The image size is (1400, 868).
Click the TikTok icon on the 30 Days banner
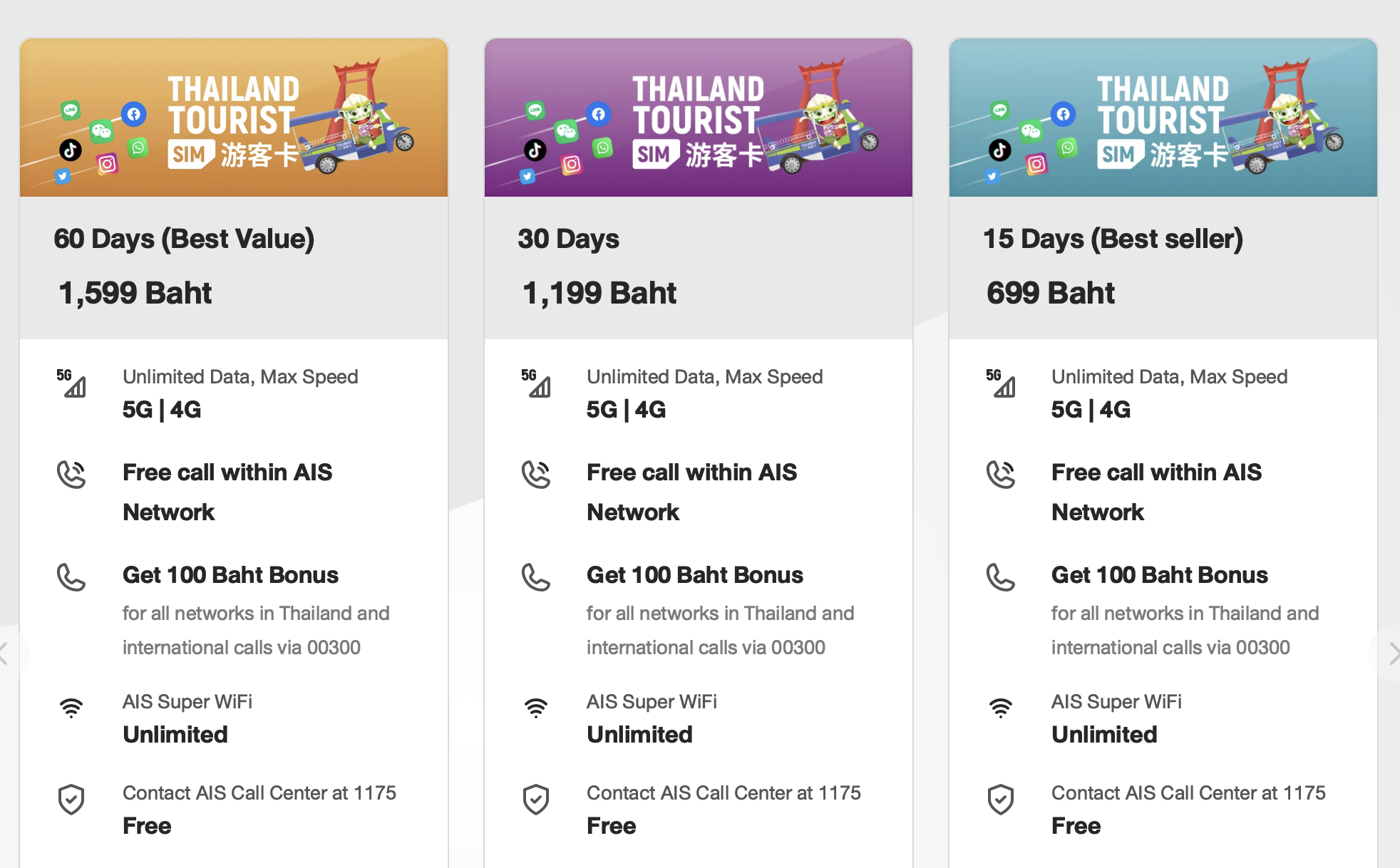pyautogui.click(x=536, y=150)
